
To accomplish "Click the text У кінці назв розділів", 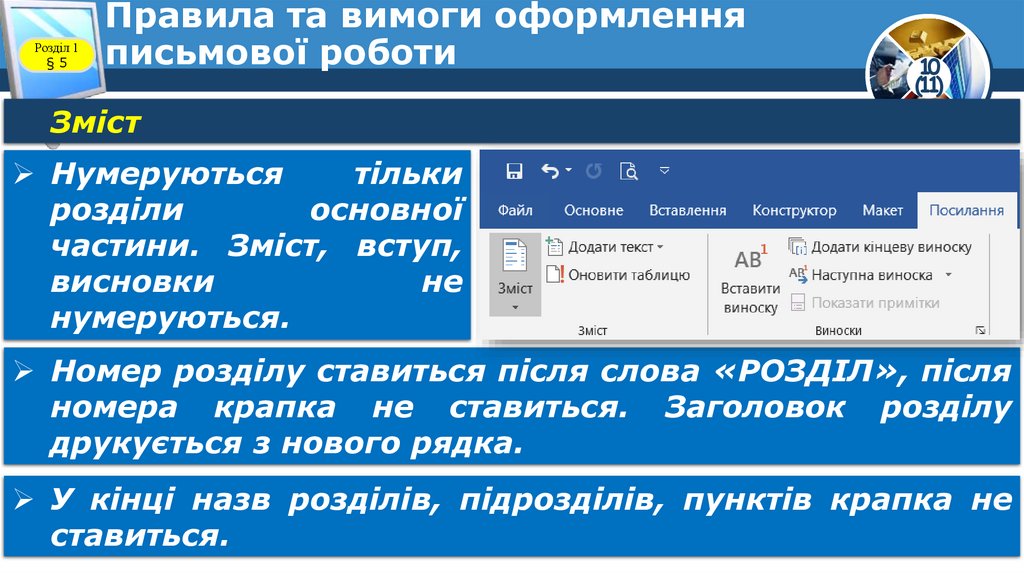I will (530, 517).
